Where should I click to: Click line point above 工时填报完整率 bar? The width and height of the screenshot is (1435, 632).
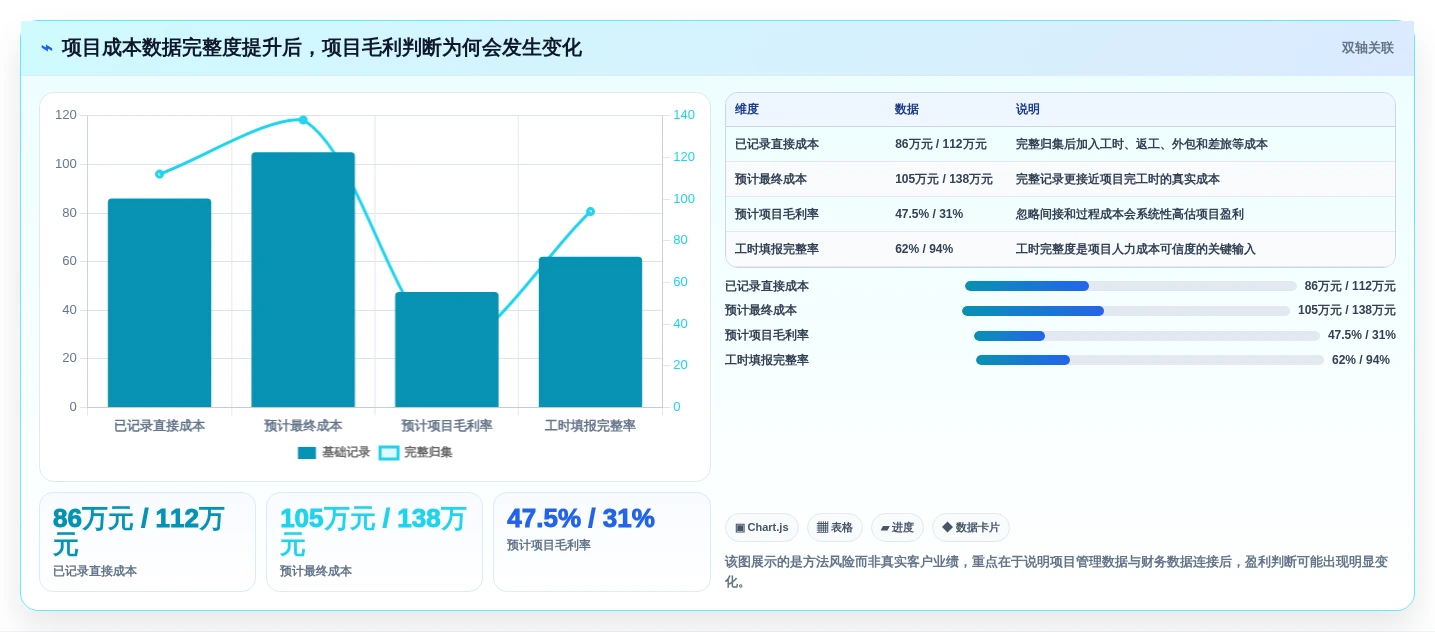click(x=590, y=211)
